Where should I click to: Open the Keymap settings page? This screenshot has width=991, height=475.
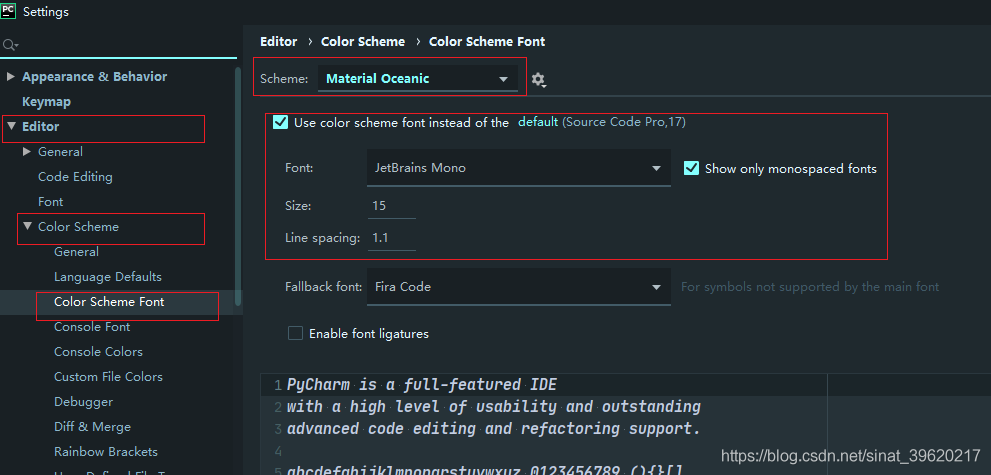click(46, 102)
